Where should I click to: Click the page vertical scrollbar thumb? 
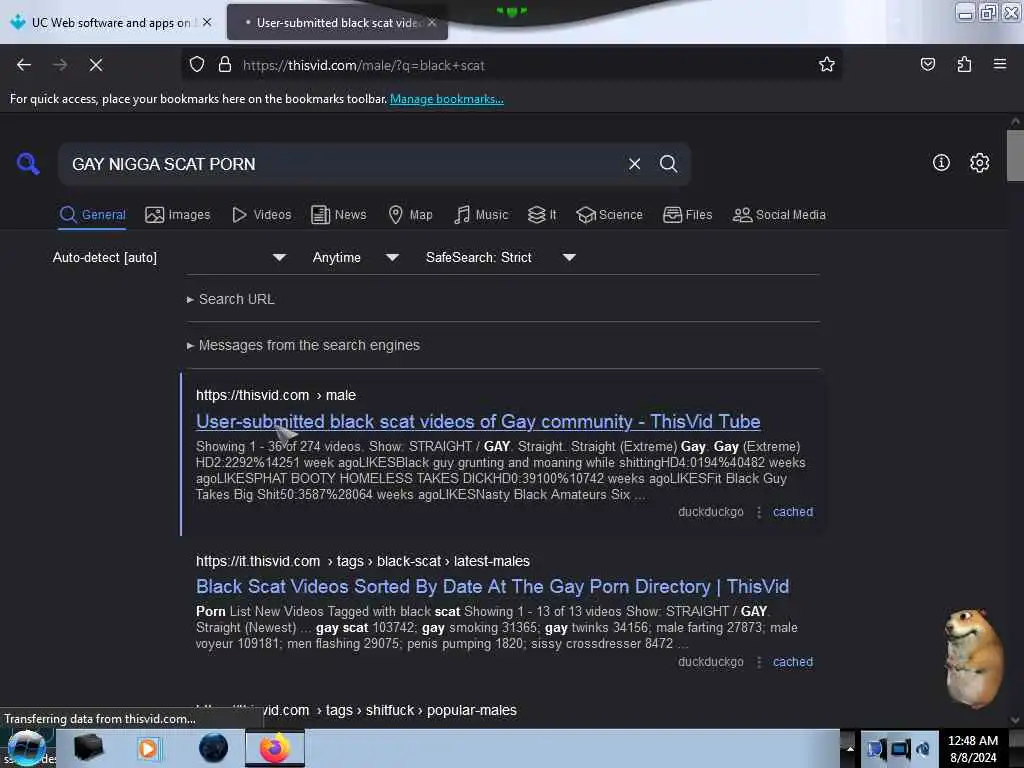(1015, 155)
